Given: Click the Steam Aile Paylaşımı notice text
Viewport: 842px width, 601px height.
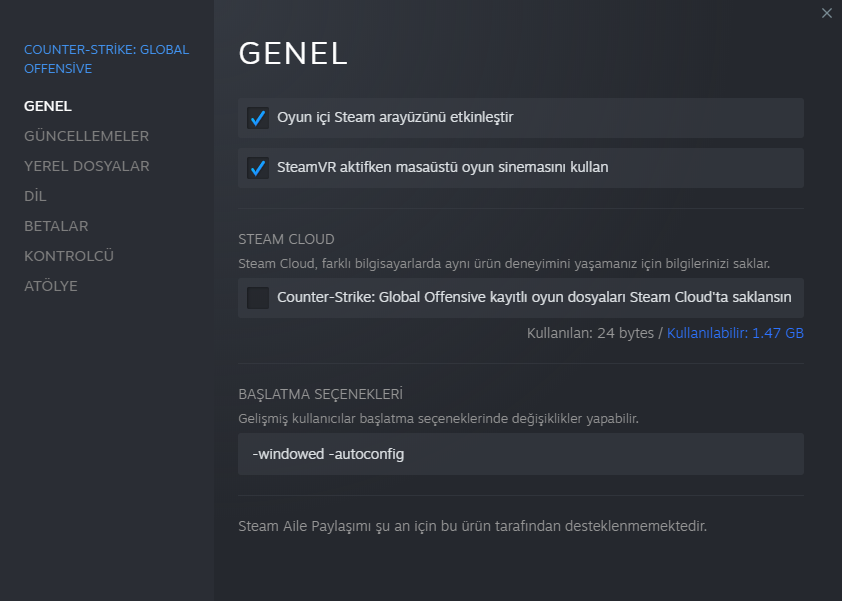Looking at the screenshot, I should pyautogui.click(x=472, y=526).
